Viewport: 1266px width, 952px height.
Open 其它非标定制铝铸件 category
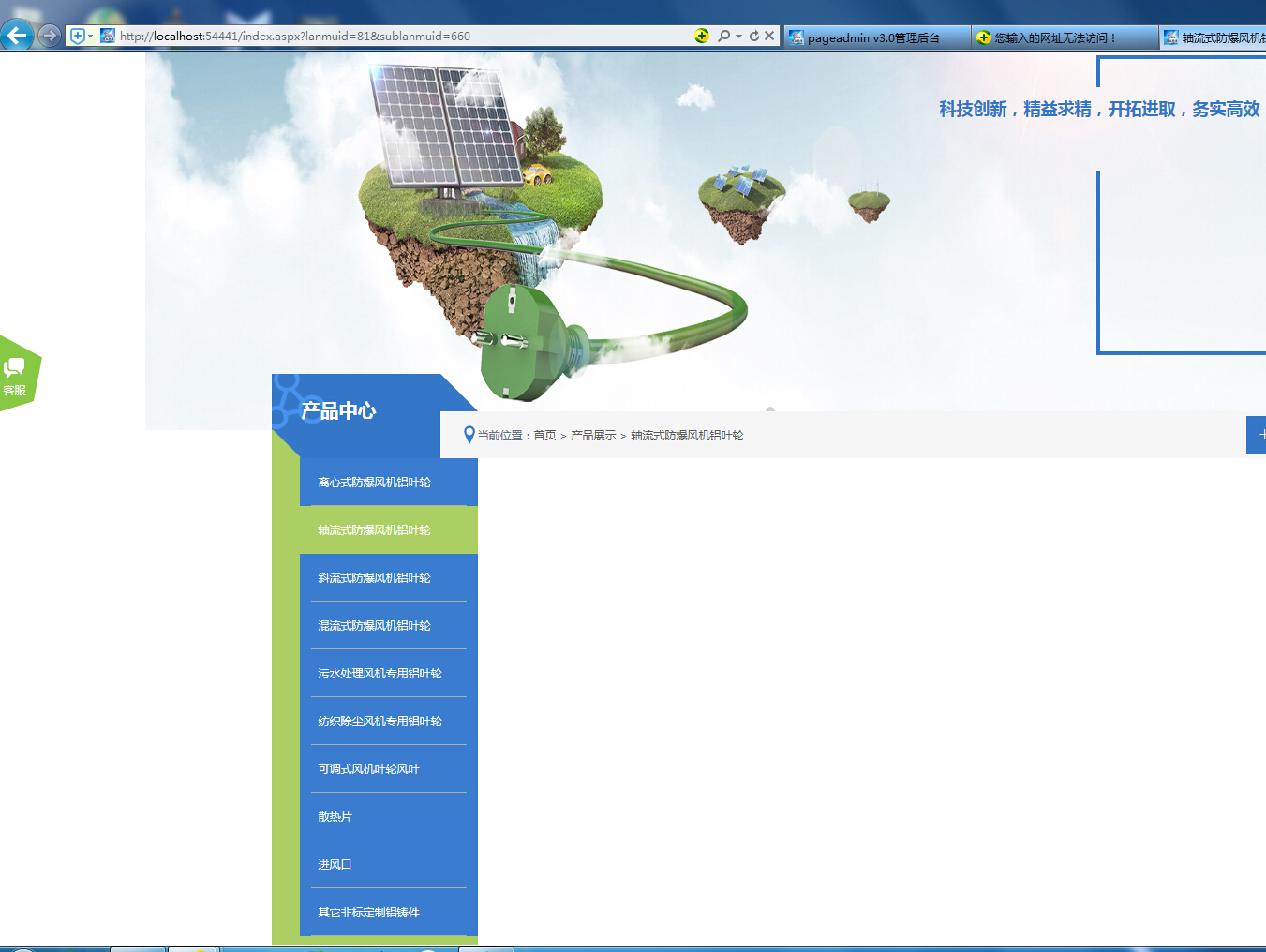coord(368,913)
